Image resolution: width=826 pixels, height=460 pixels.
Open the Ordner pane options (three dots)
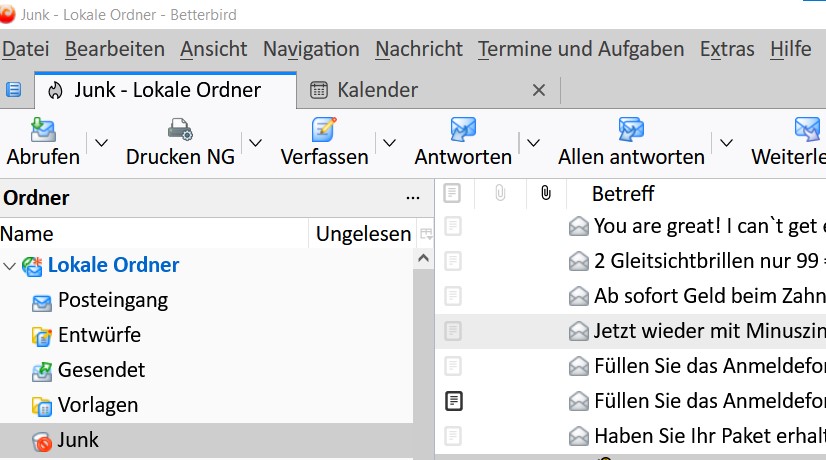click(413, 198)
